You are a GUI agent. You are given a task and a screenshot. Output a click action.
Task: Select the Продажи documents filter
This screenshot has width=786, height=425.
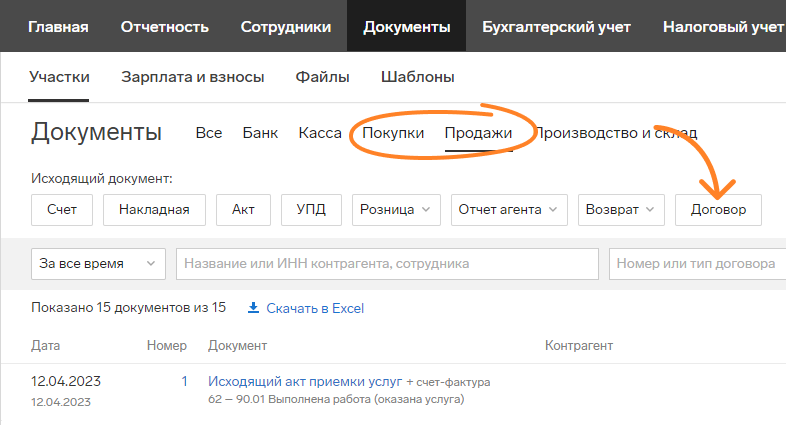click(478, 133)
